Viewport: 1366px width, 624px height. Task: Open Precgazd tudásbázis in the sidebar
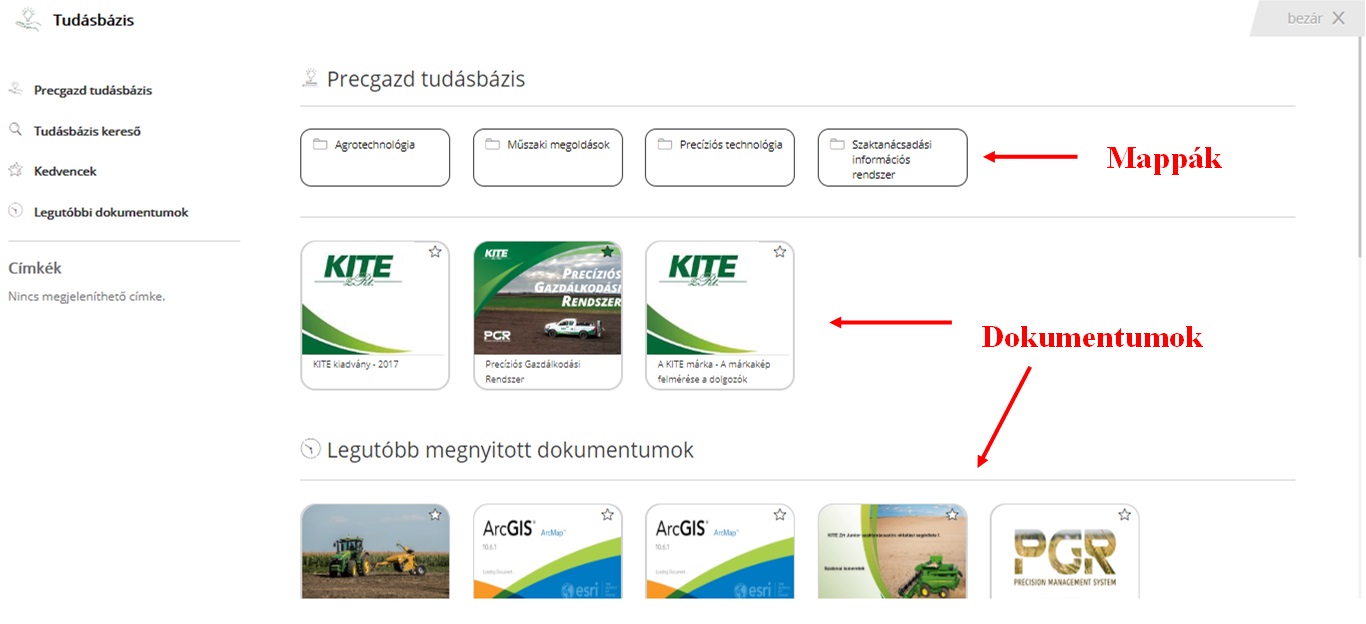point(93,90)
